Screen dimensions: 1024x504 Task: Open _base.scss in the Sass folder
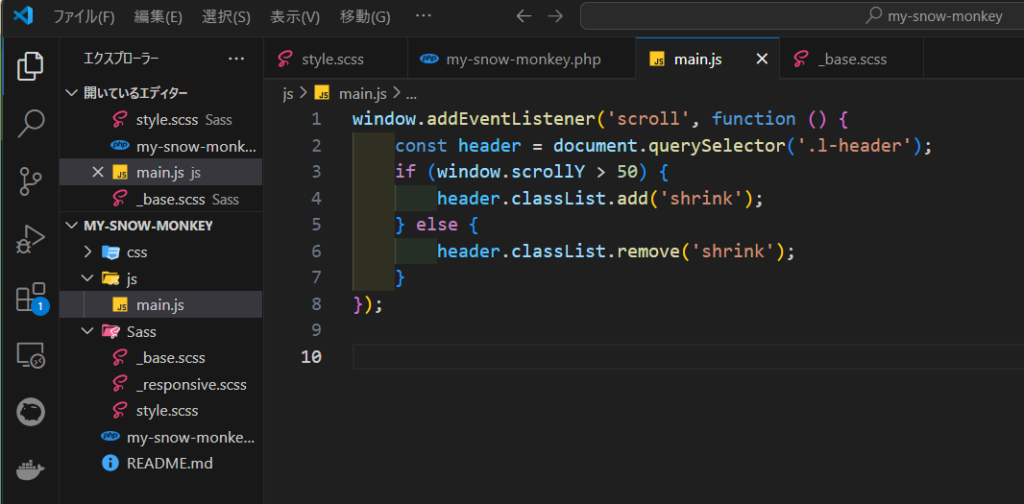(x=160, y=358)
